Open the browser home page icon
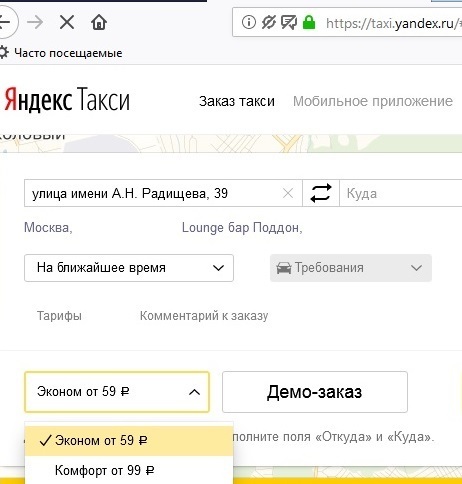 click(99, 23)
